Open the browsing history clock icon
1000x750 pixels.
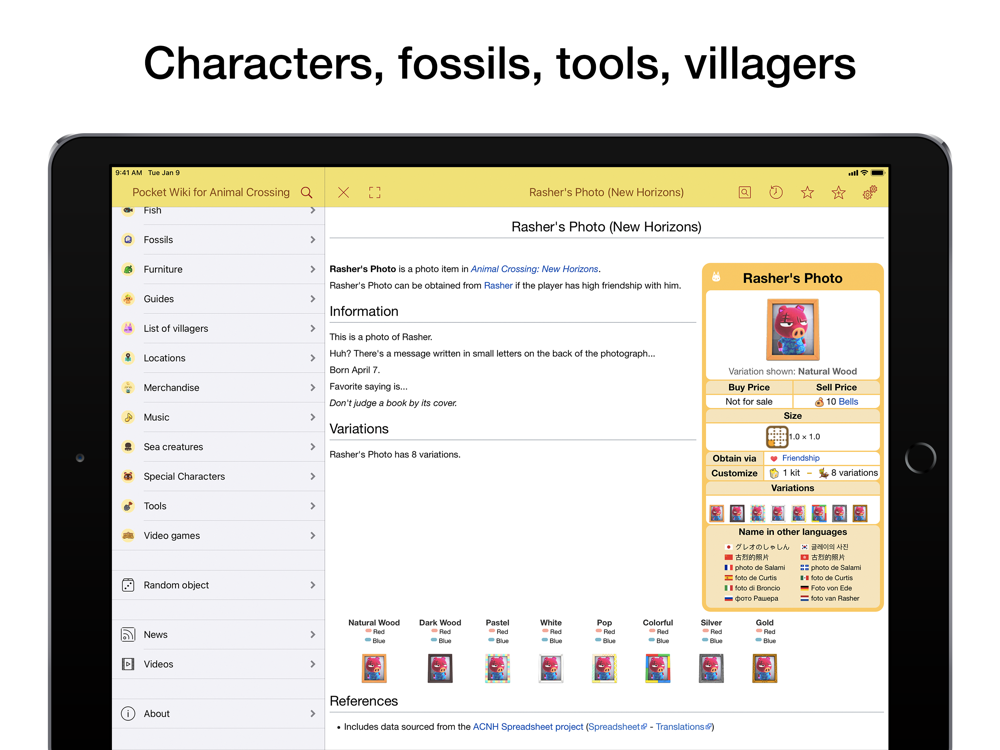(776, 193)
